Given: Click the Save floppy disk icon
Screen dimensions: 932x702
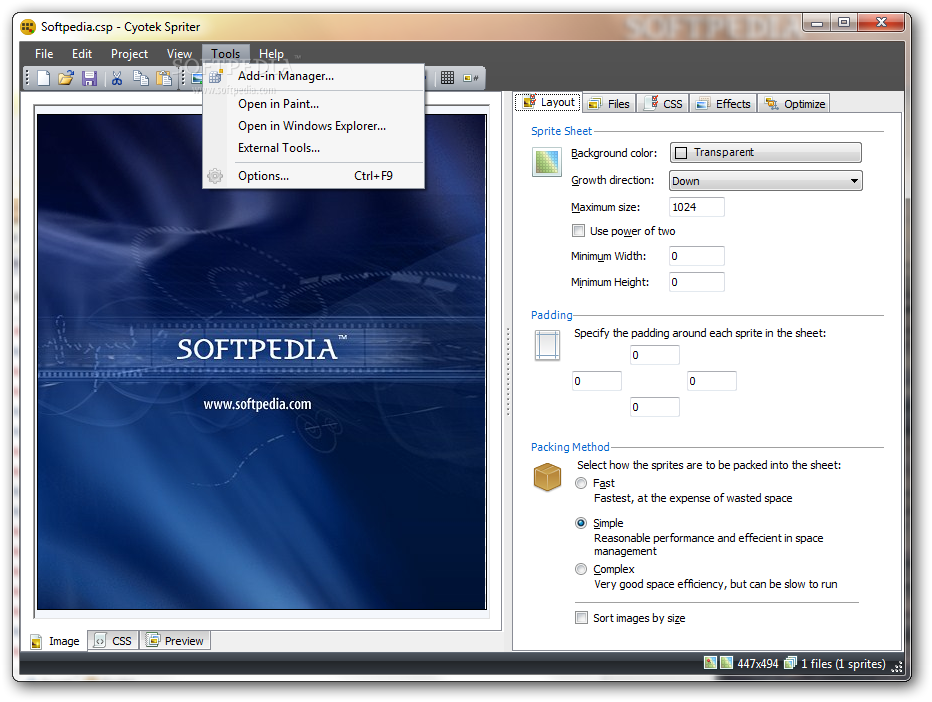Looking at the screenshot, I should pyautogui.click(x=89, y=78).
